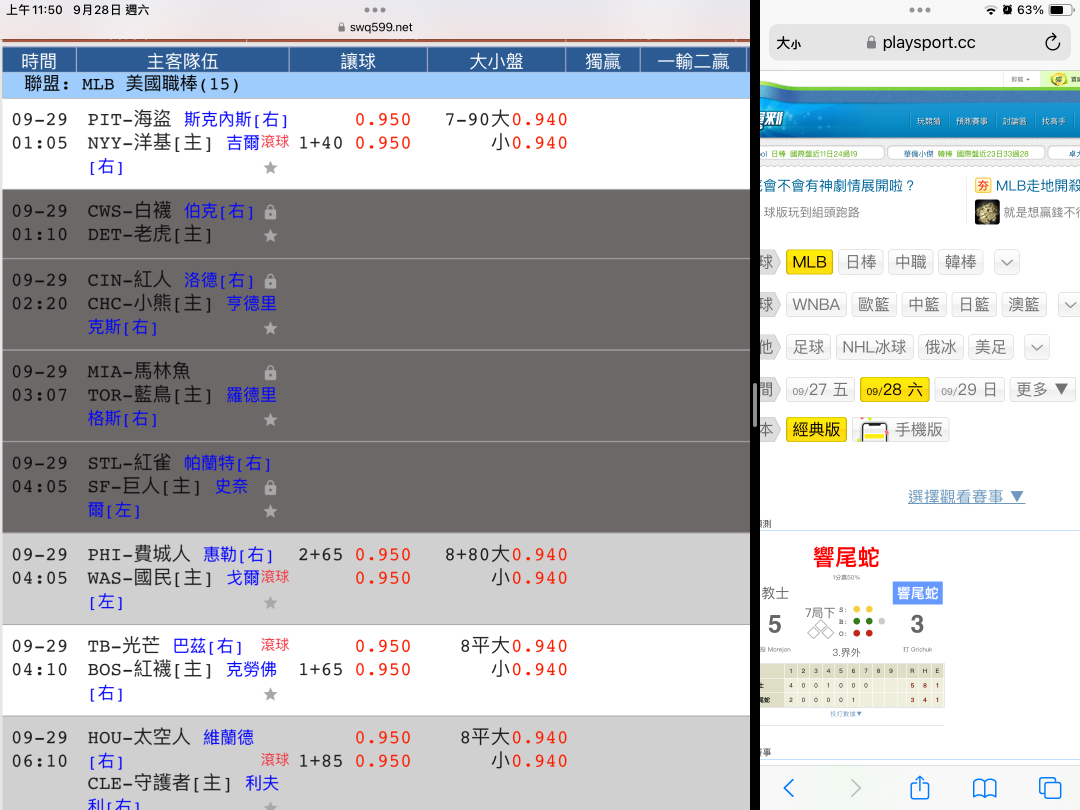The image size is (1080, 810).
Task: Switch to the 手機版 view
Action: [x=901, y=430]
